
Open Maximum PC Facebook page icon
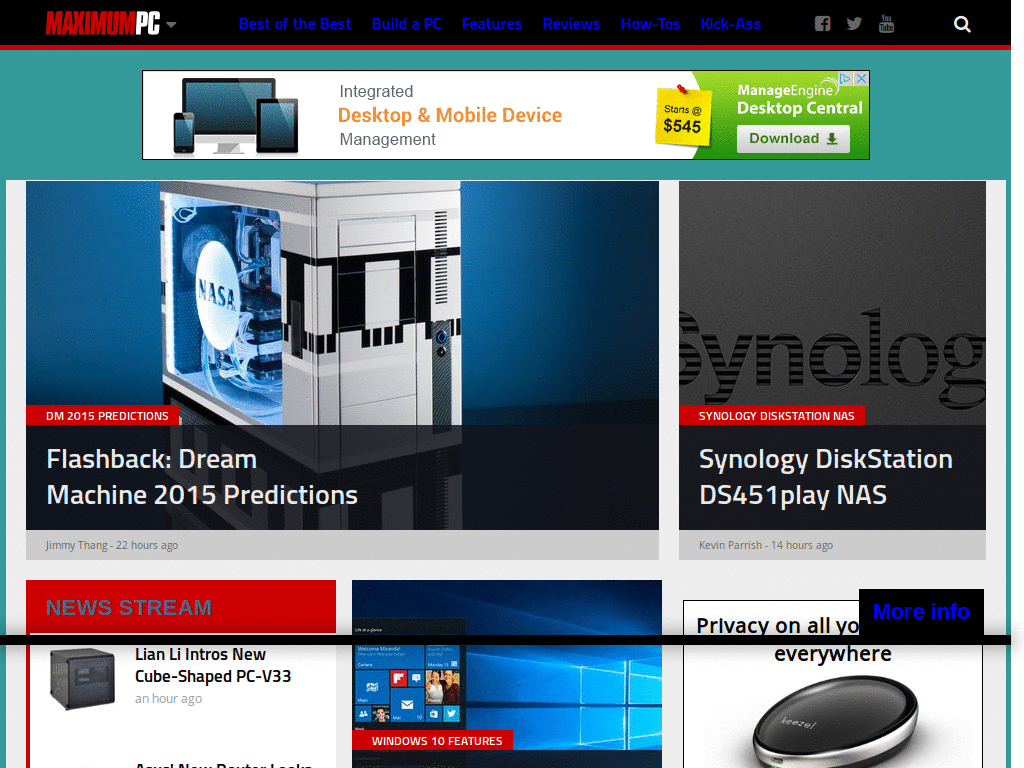tap(822, 24)
